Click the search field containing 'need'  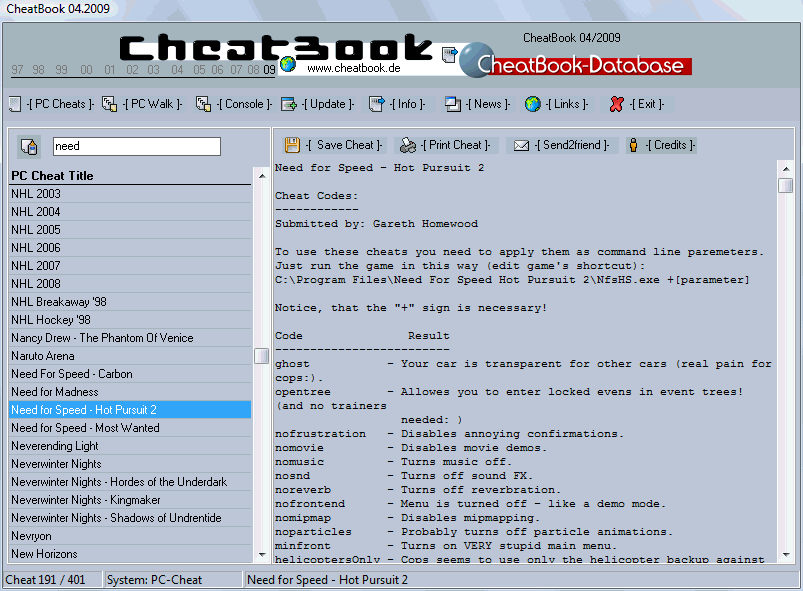click(137, 146)
